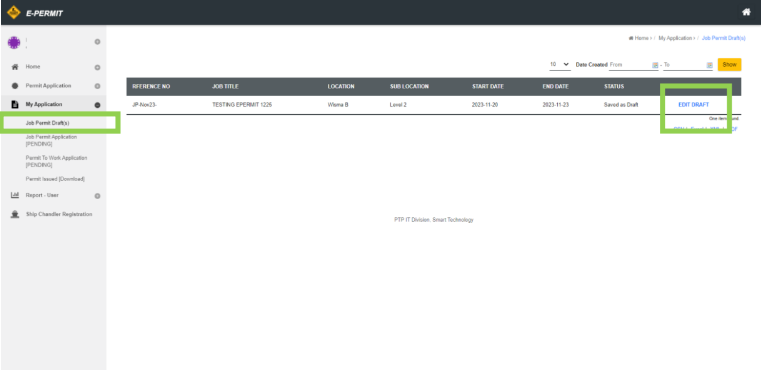This screenshot has height=370, width=761.
Task: Click the purple user avatar icon
Action: click(14, 42)
